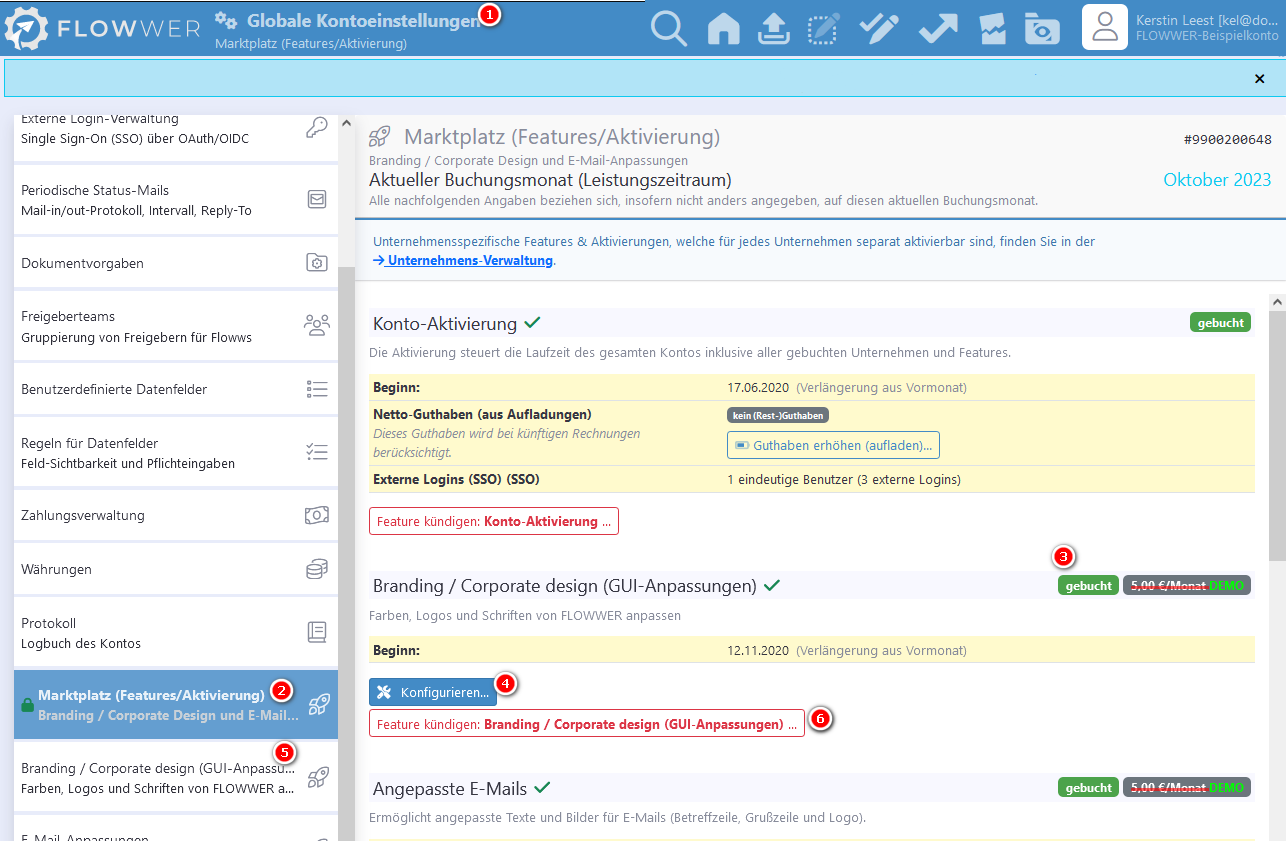Screen dimensions: 1286x841
Task: Click the gebucht badge of Angepasste E-Mails
Action: [x=1088, y=788]
